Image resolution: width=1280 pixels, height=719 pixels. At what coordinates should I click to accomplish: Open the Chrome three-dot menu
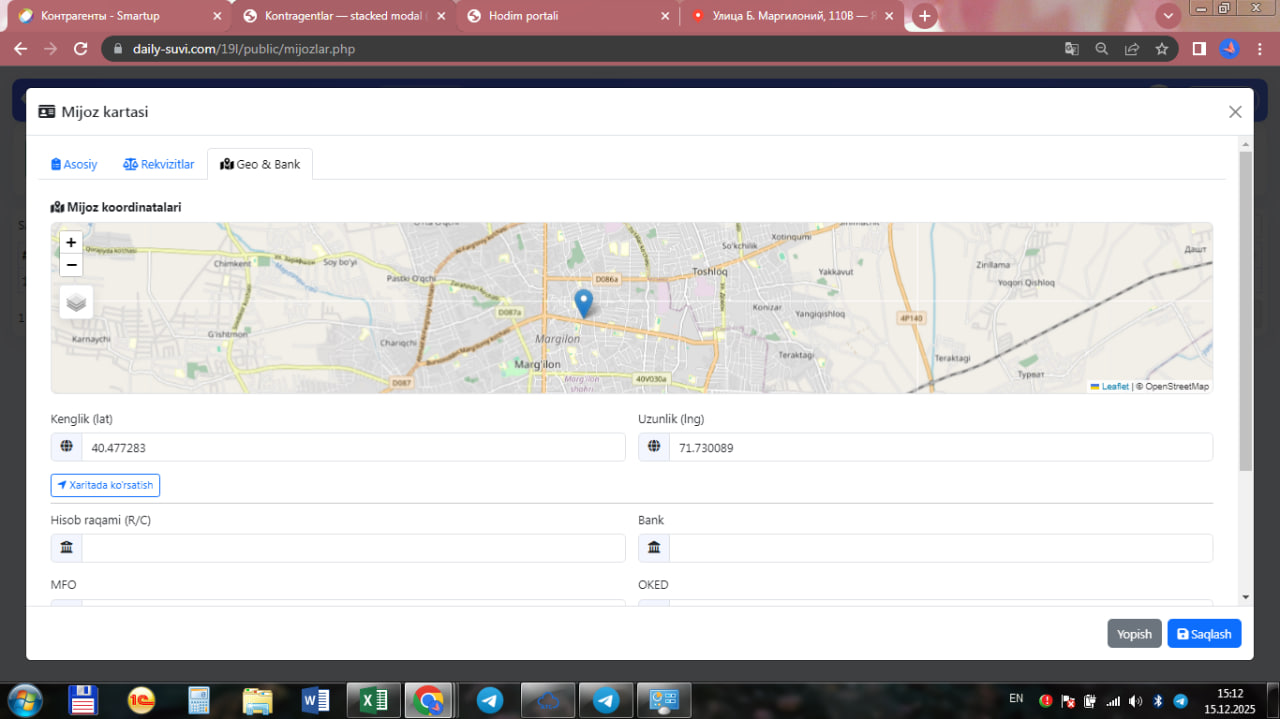(1258, 48)
